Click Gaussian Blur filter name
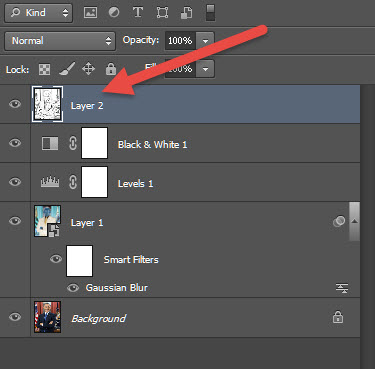Viewport: 375px width, 369px height. (117, 288)
